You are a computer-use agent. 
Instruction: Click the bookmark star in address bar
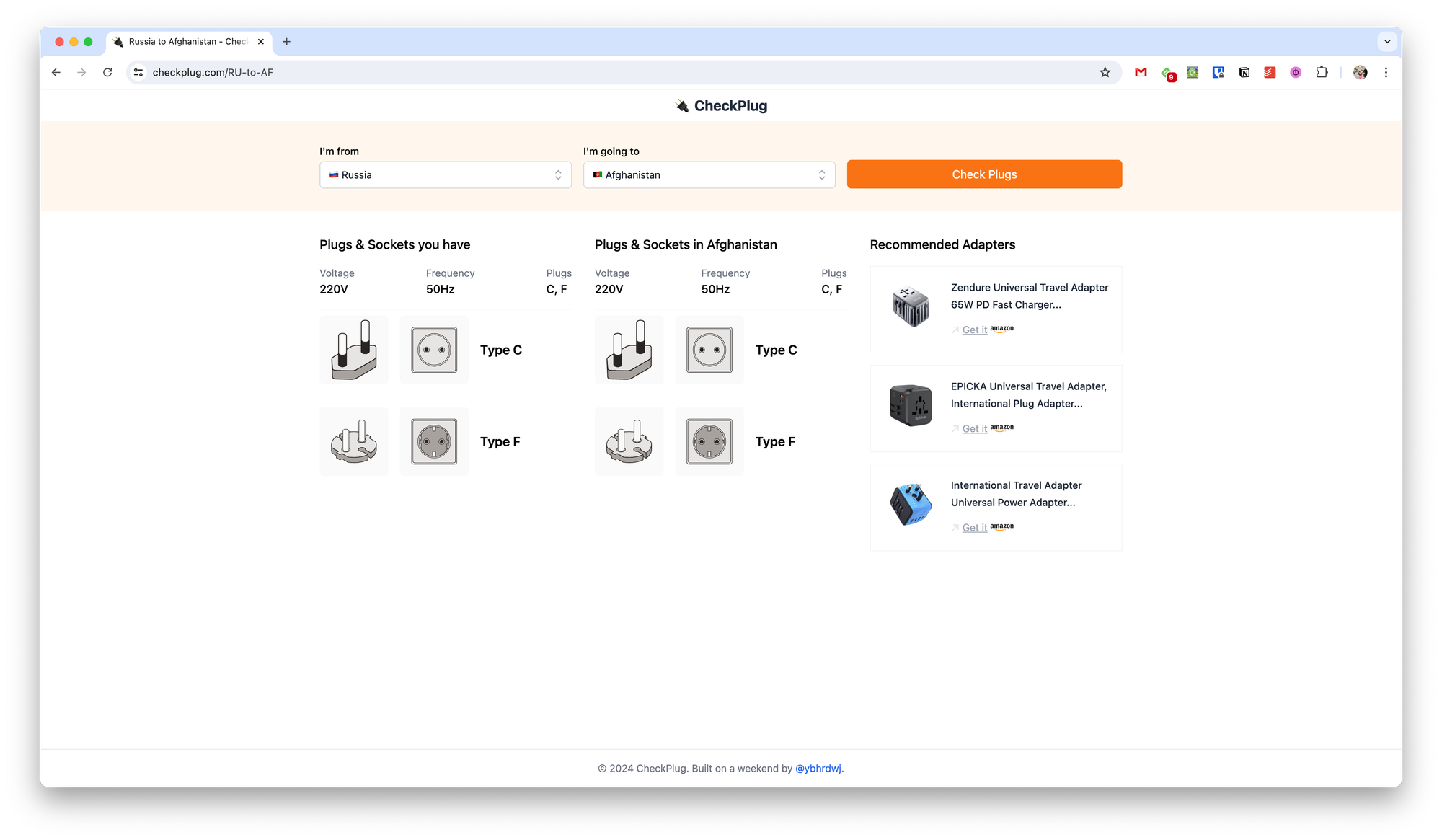pyautogui.click(x=1105, y=72)
